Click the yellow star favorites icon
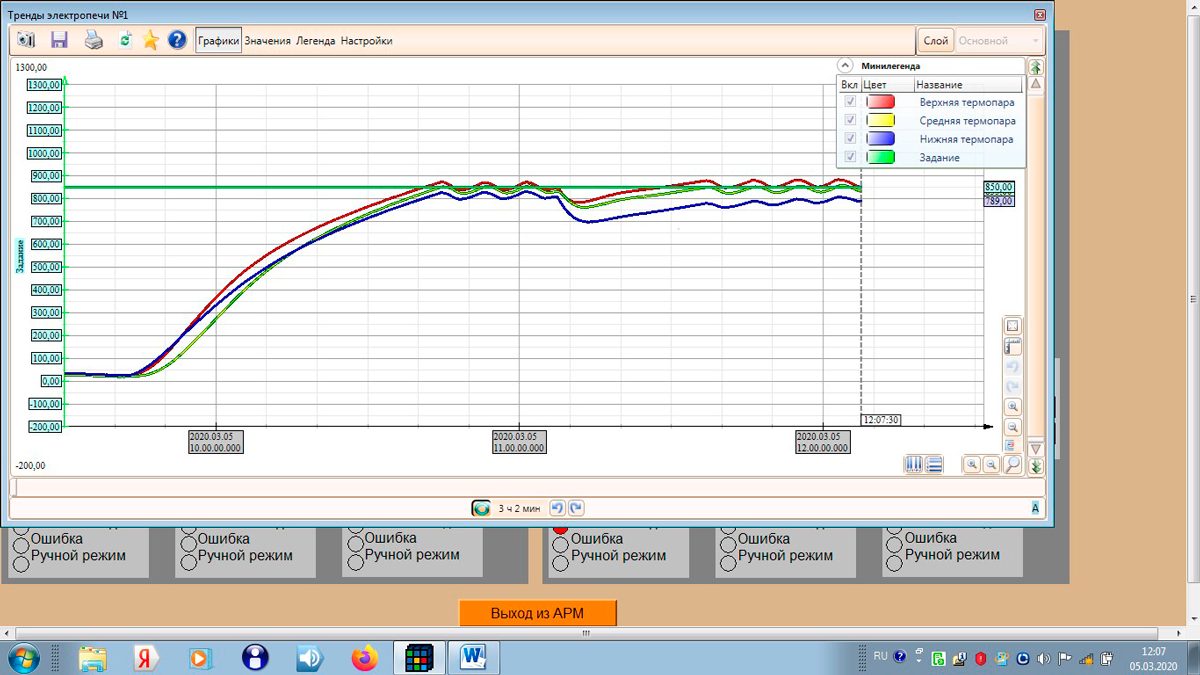 tap(151, 40)
